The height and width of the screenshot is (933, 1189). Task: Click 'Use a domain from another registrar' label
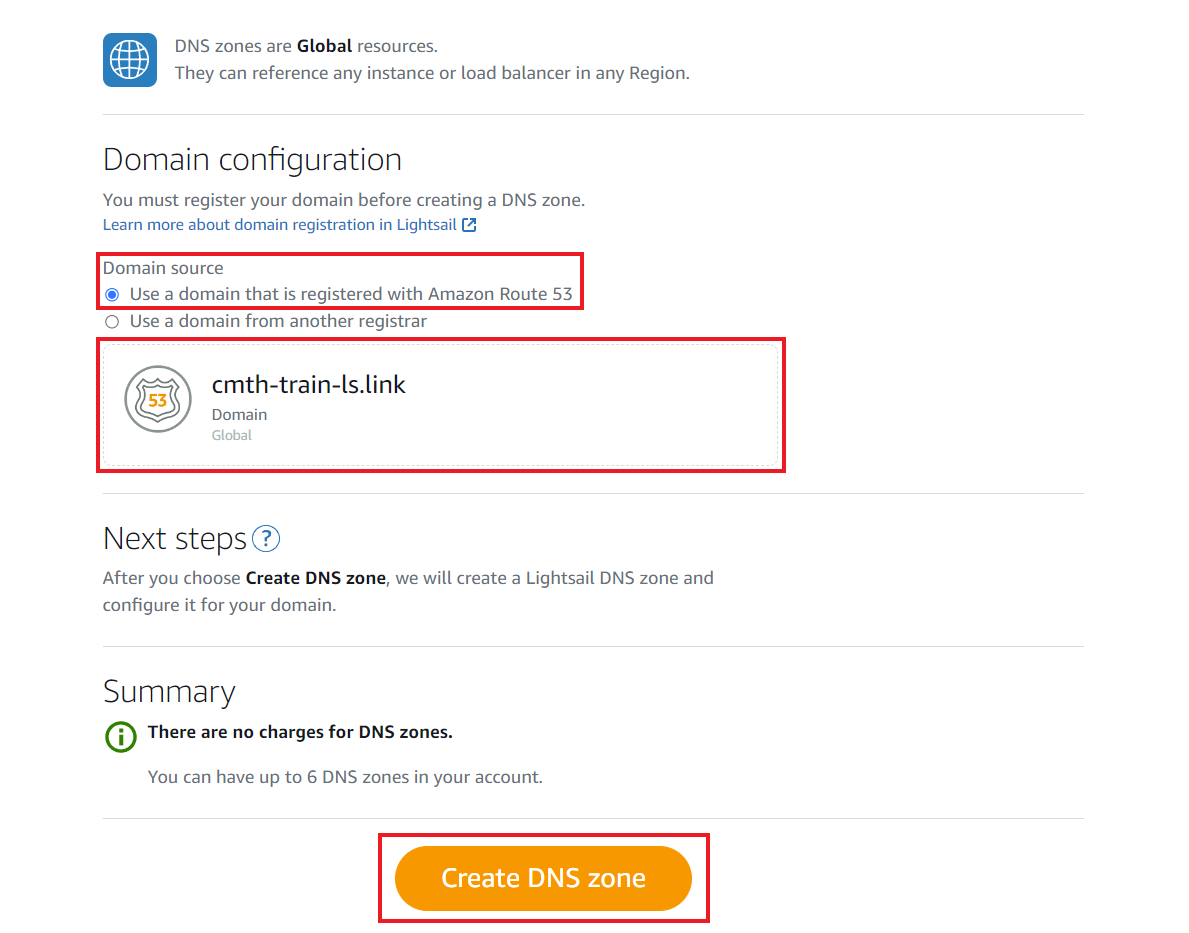tap(278, 322)
